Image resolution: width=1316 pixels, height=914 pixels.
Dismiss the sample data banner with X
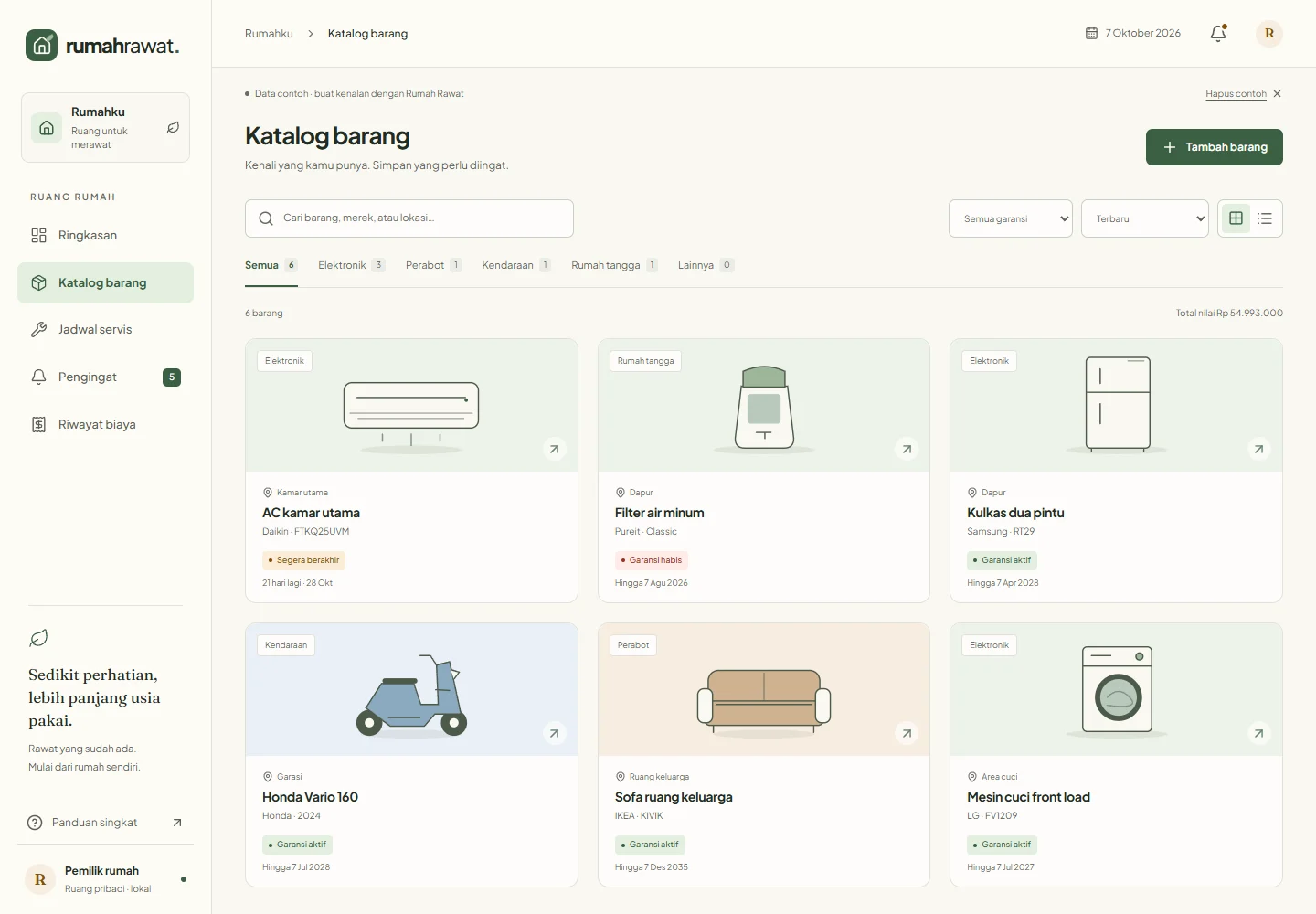pyautogui.click(x=1278, y=94)
